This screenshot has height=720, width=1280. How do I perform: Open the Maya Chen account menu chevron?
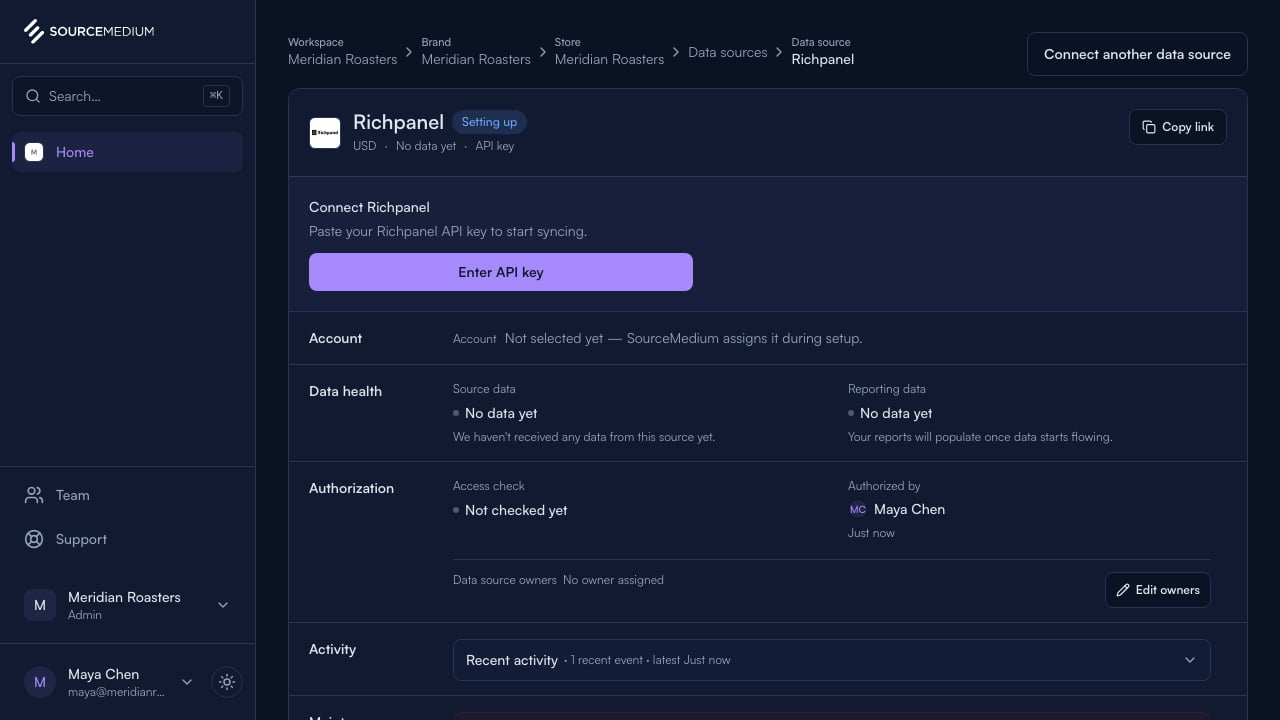186,682
